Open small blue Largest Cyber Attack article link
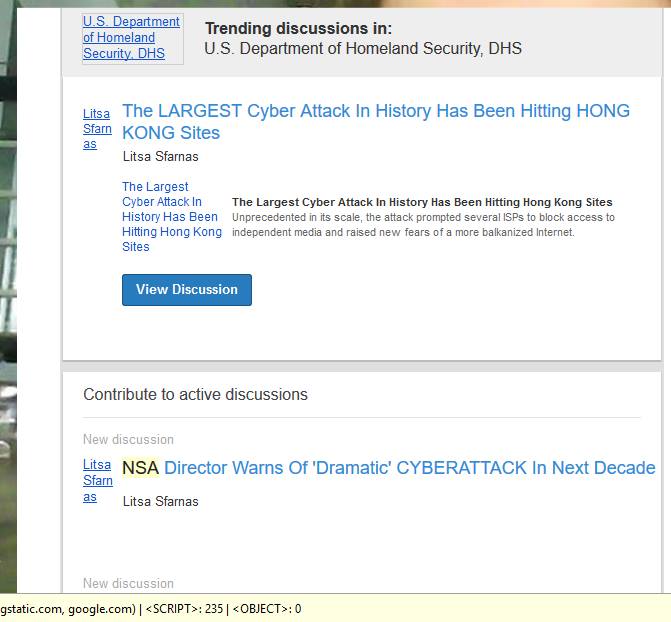 pos(171,216)
